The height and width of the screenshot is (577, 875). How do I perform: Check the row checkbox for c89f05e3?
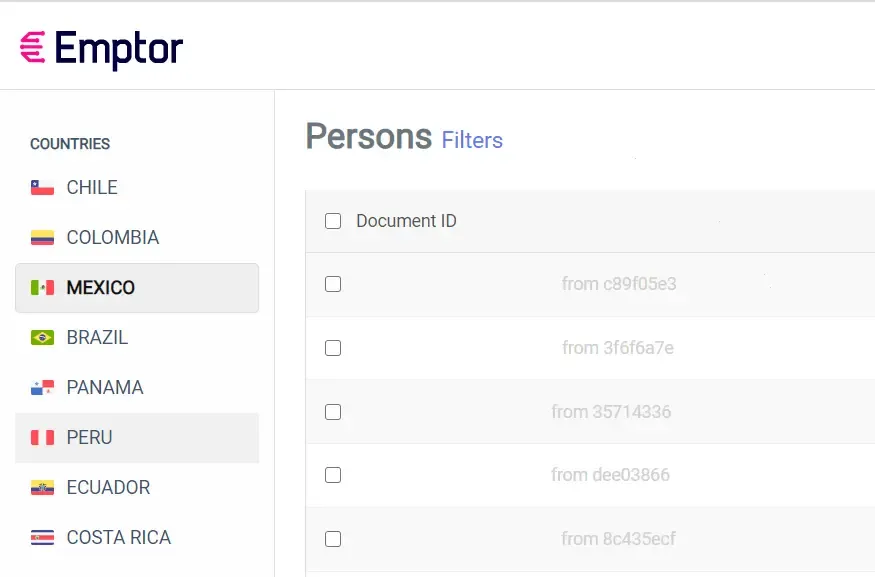pos(333,284)
